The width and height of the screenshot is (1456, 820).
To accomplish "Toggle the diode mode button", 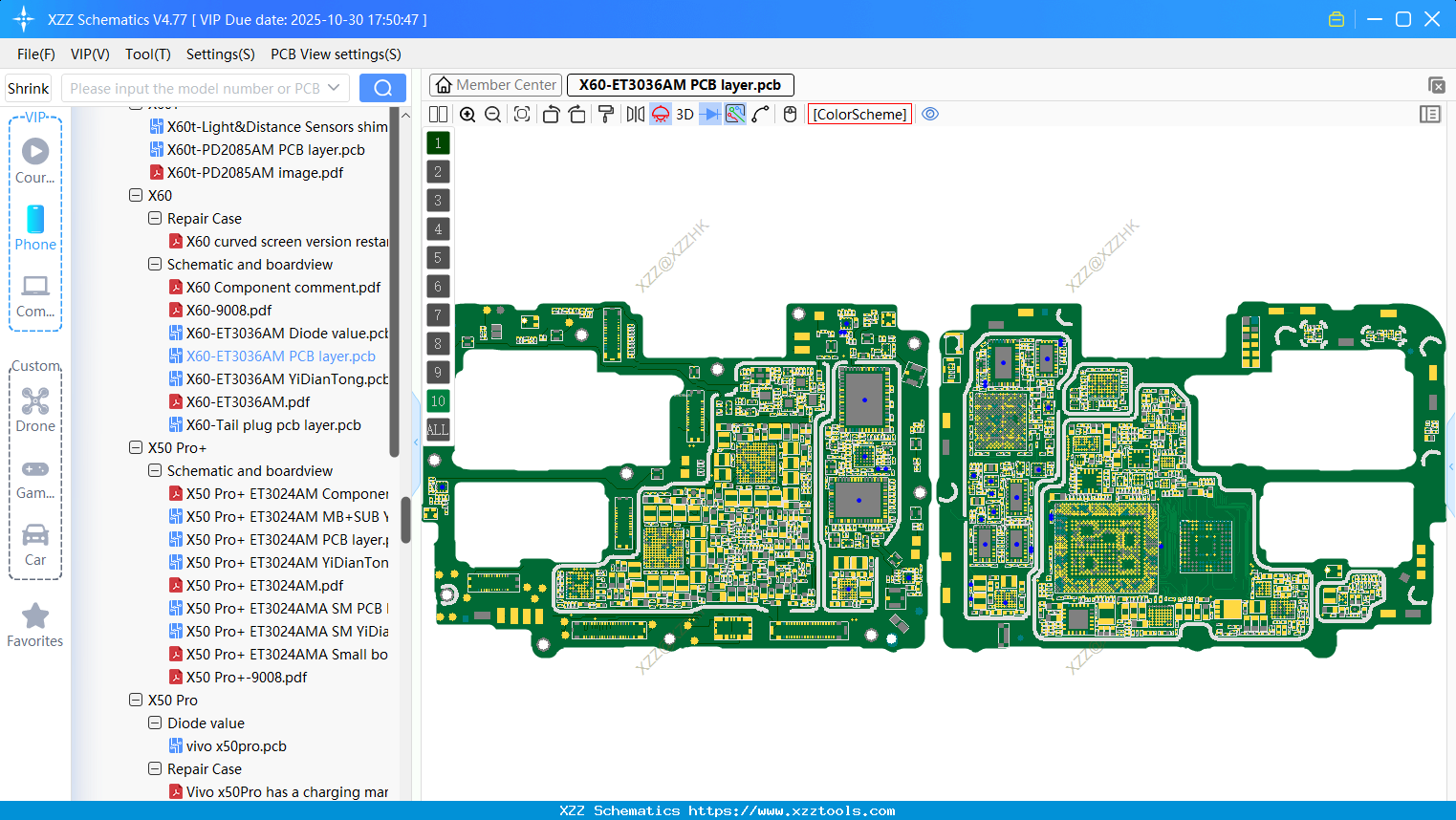I will 711,114.
